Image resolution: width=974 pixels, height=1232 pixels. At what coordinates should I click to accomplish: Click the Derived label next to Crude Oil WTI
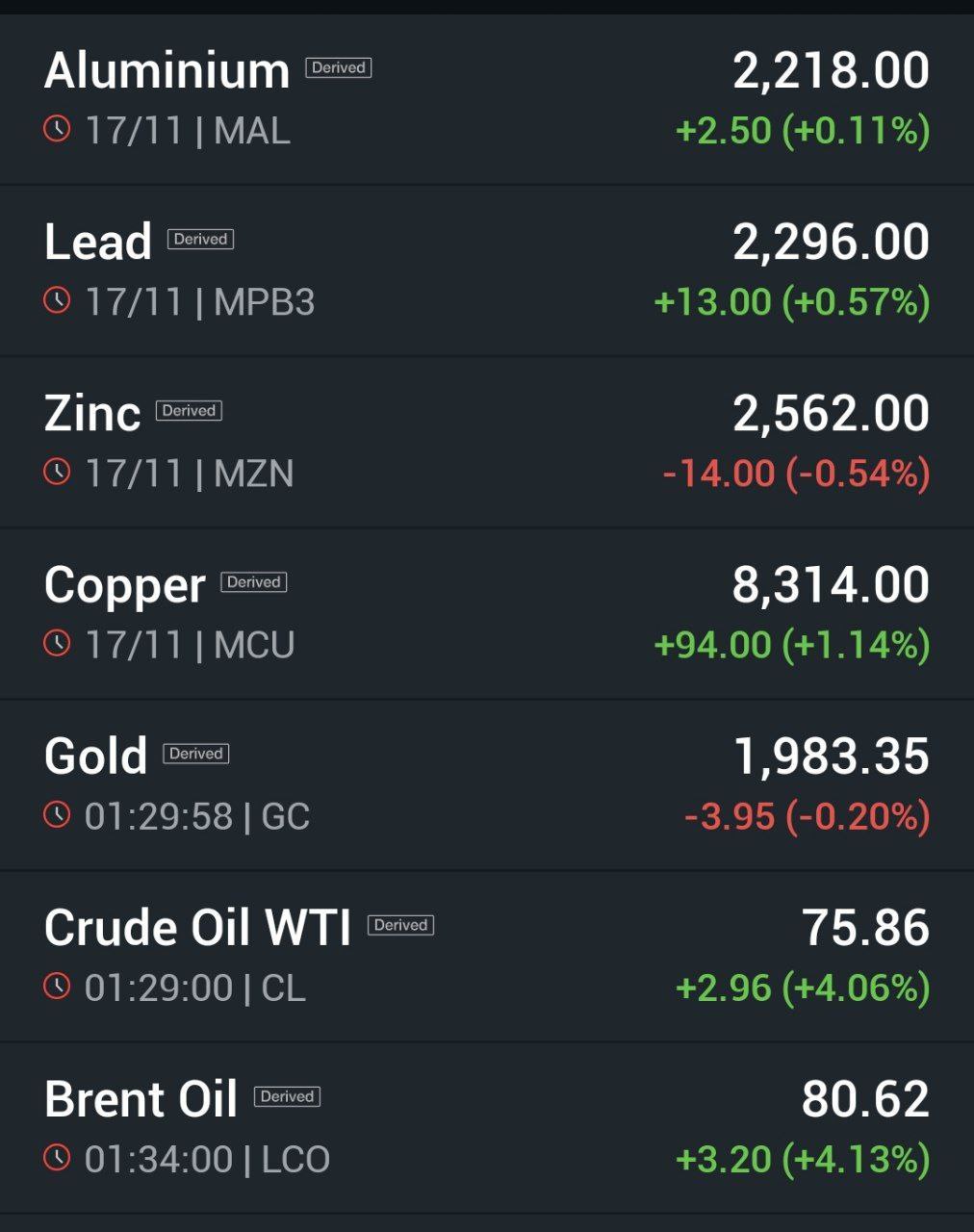coord(400,925)
